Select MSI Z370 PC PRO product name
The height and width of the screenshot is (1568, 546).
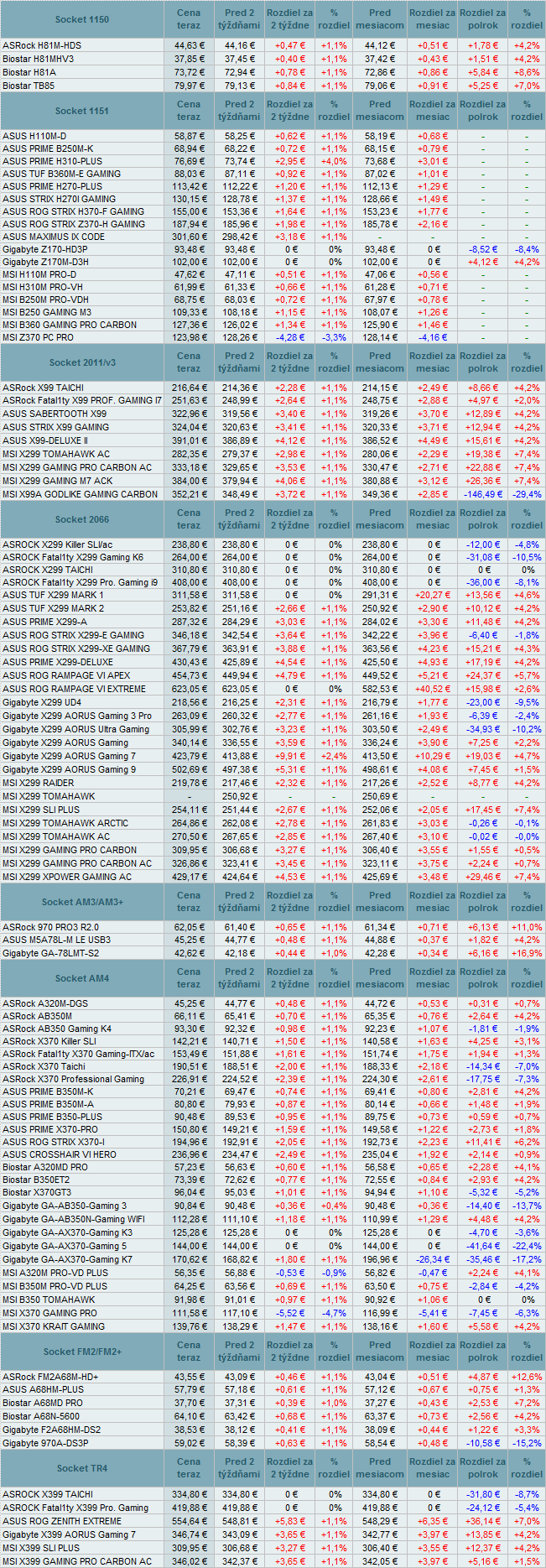(x=38, y=337)
